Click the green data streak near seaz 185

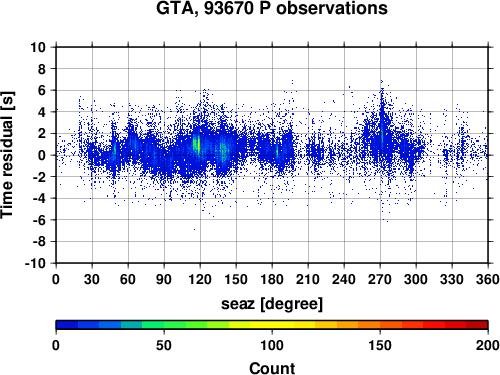coord(277,152)
